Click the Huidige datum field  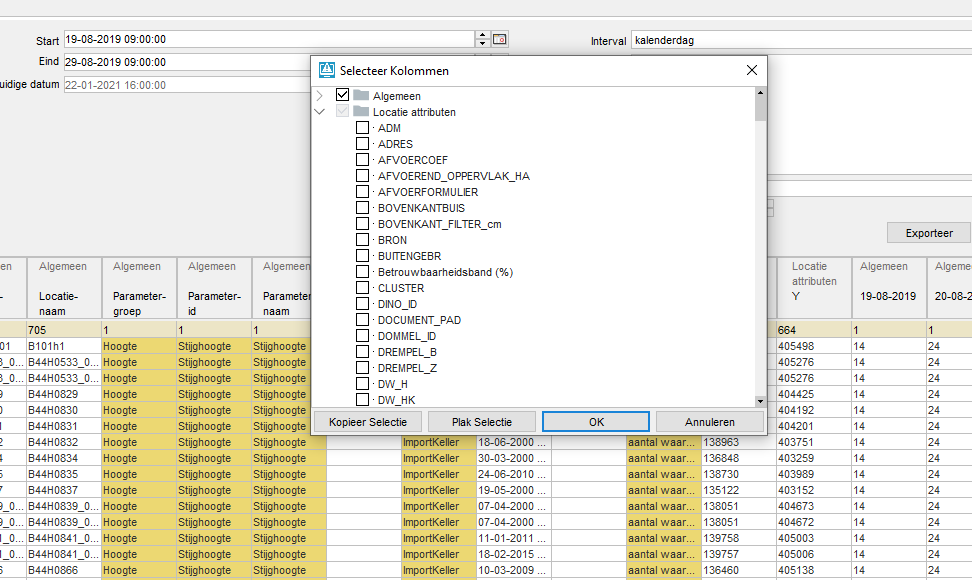(x=187, y=85)
